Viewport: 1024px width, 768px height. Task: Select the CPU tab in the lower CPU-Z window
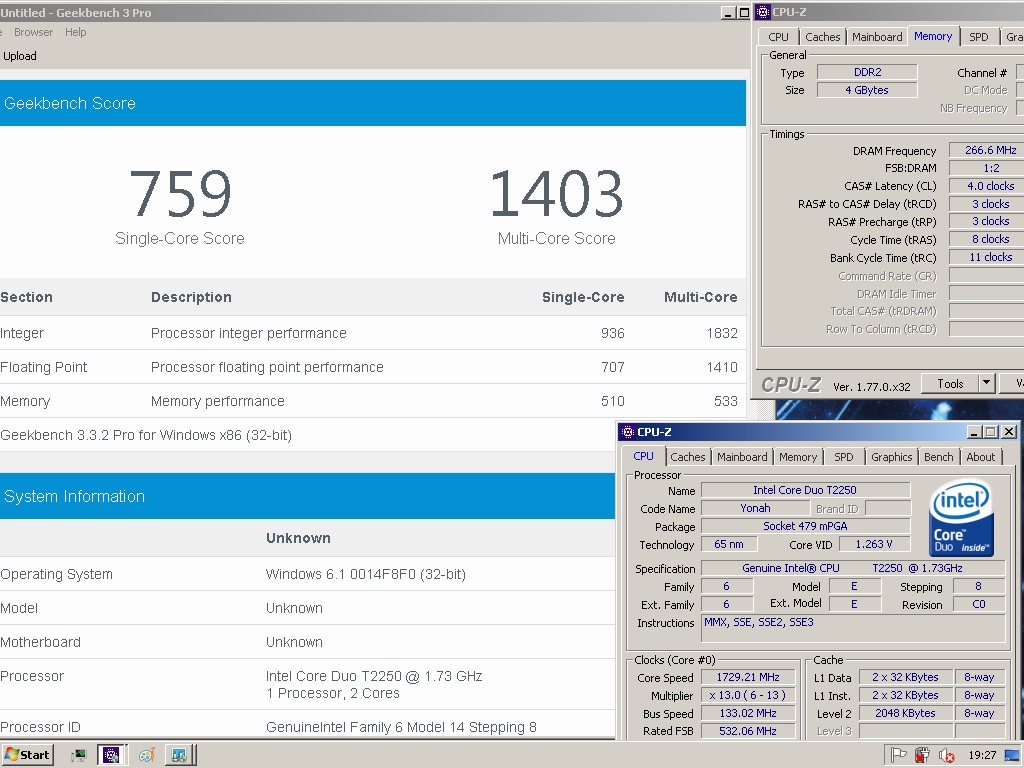643,456
